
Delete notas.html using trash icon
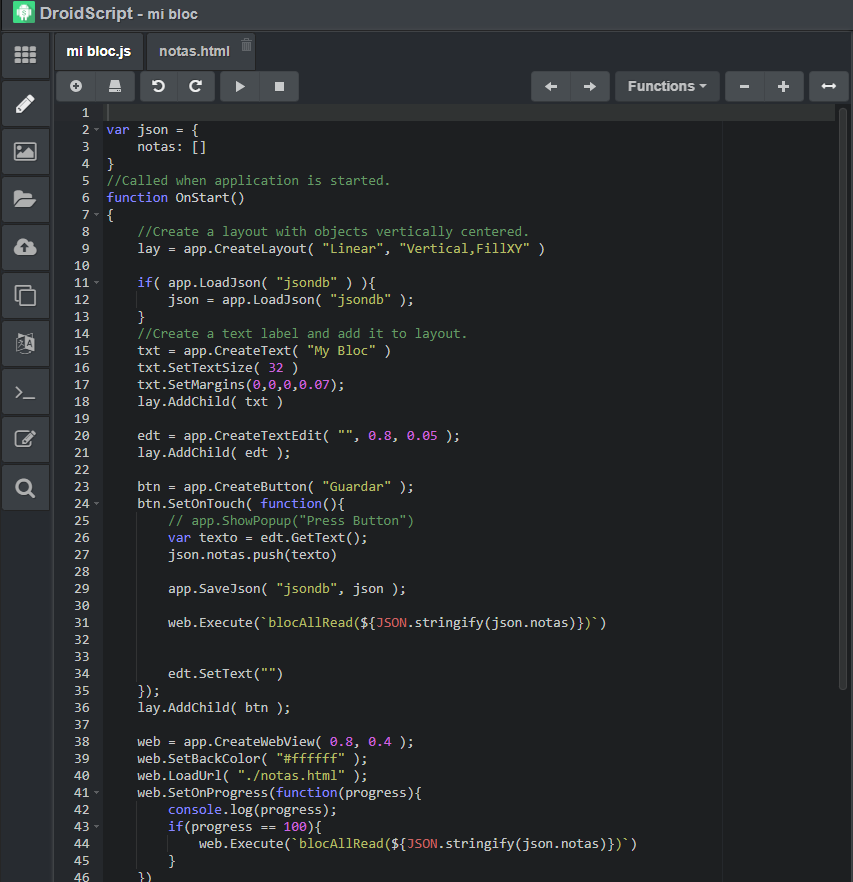click(247, 44)
